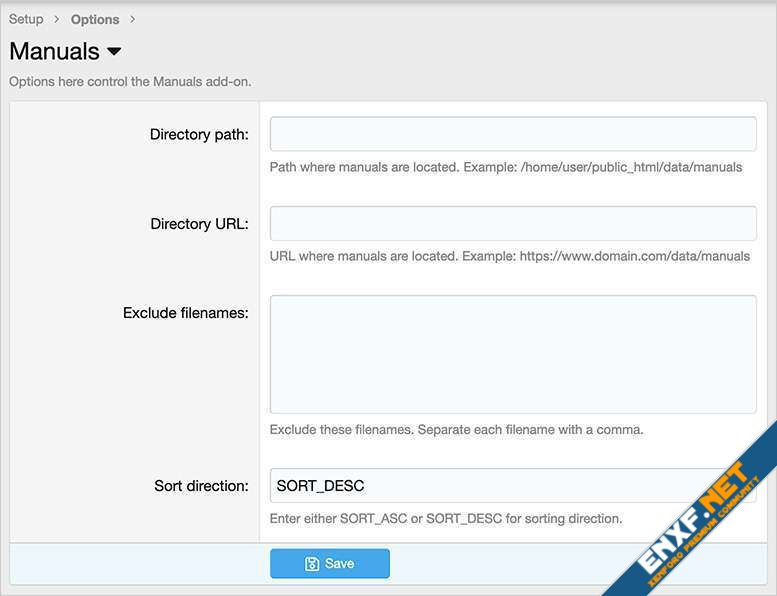Click the "Directory path:" label
This screenshot has width=777, height=596.
click(x=199, y=135)
